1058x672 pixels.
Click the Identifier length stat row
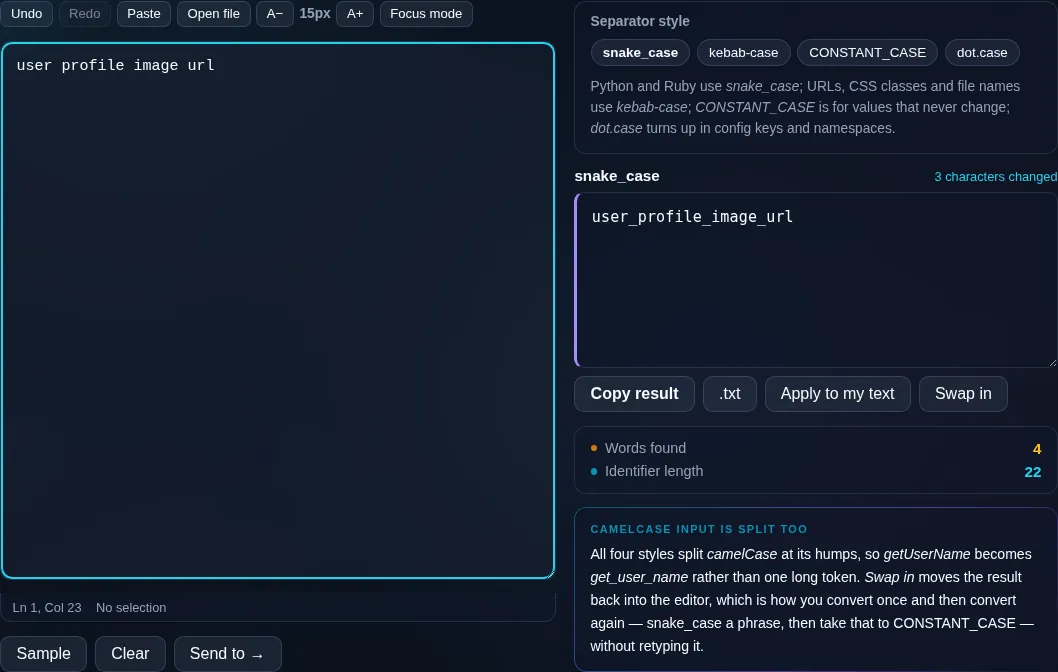pyautogui.click(x=816, y=471)
